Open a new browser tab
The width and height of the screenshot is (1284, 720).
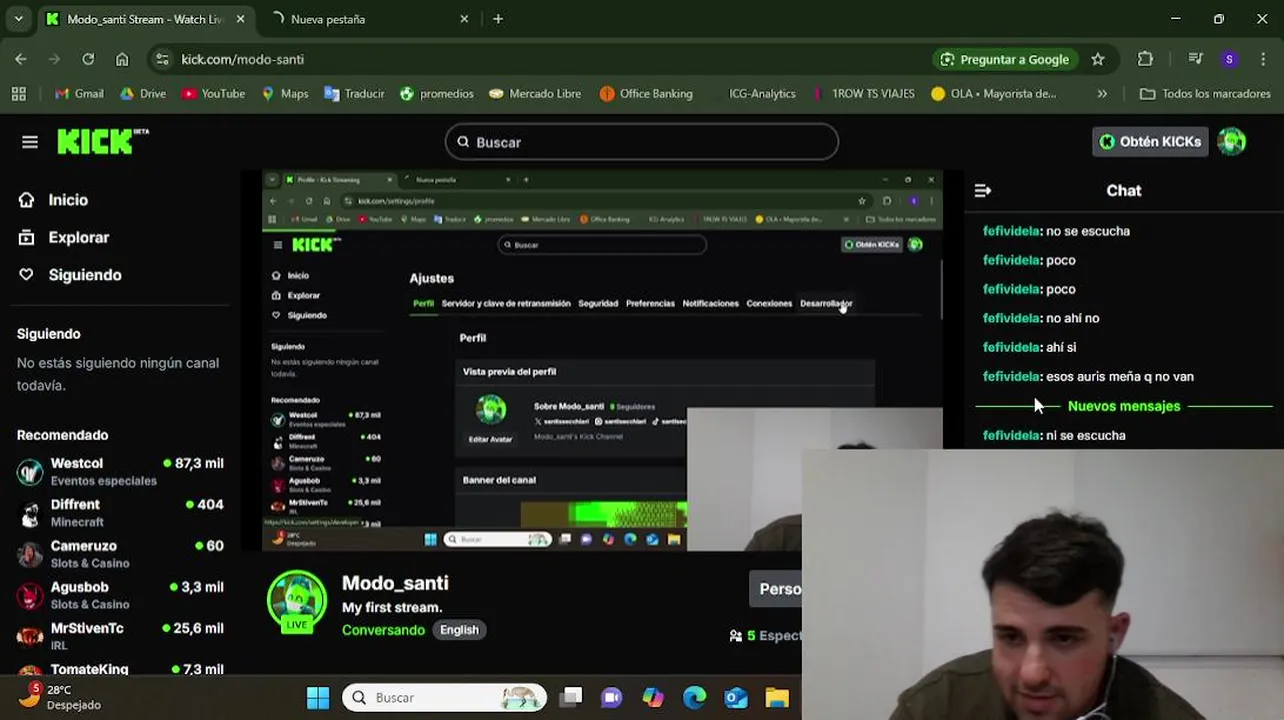tap(498, 19)
